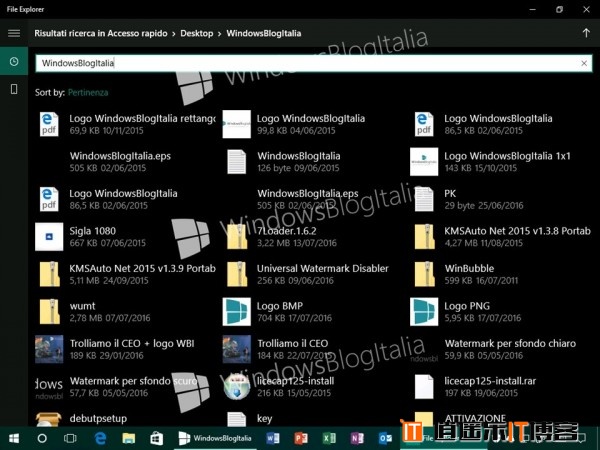The image size is (600, 450).
Task: Open File Explorer folder taskbar icon
Action: [x=129, y=439]
